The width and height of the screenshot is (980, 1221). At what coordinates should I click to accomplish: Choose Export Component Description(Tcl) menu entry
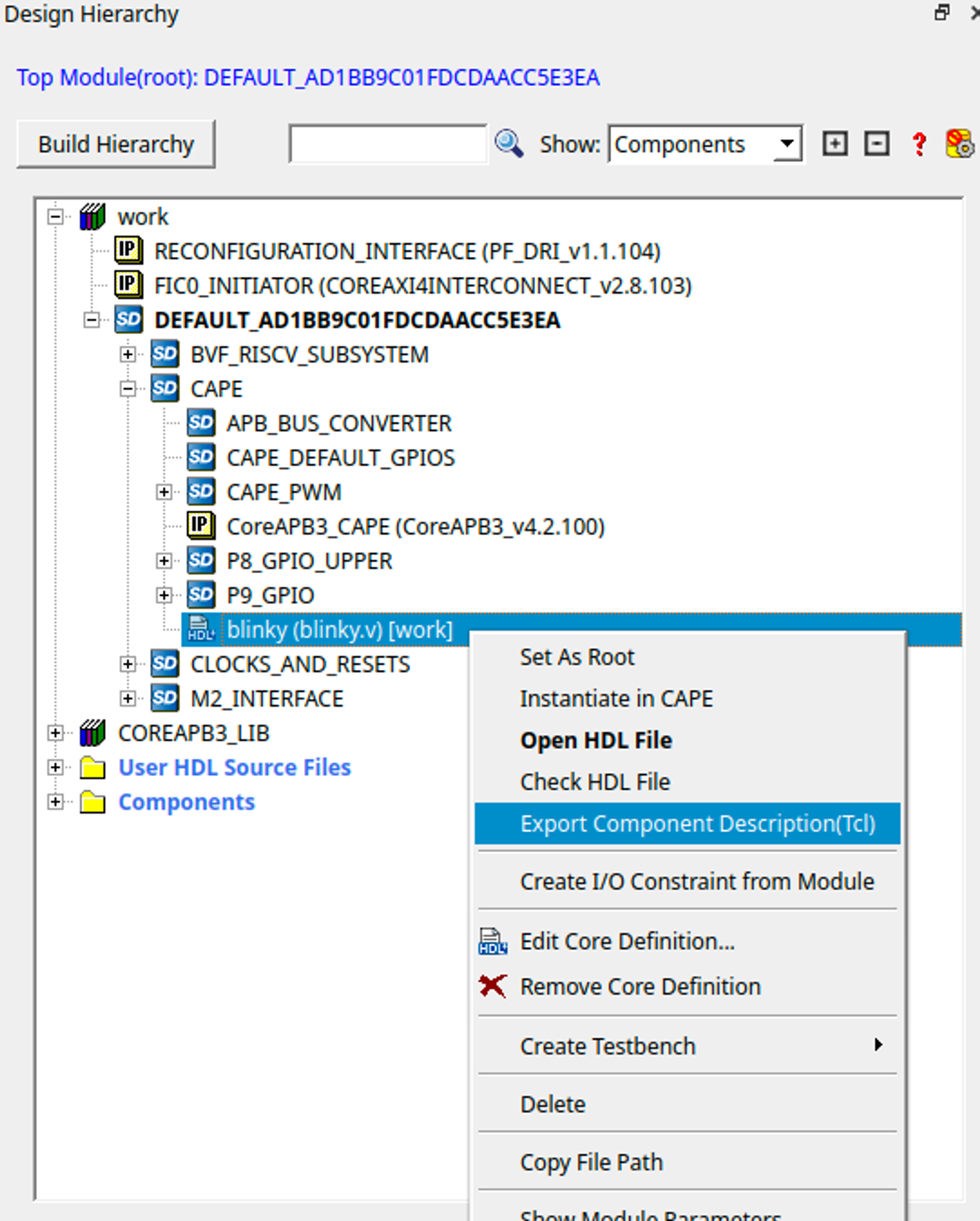[697, 824]
